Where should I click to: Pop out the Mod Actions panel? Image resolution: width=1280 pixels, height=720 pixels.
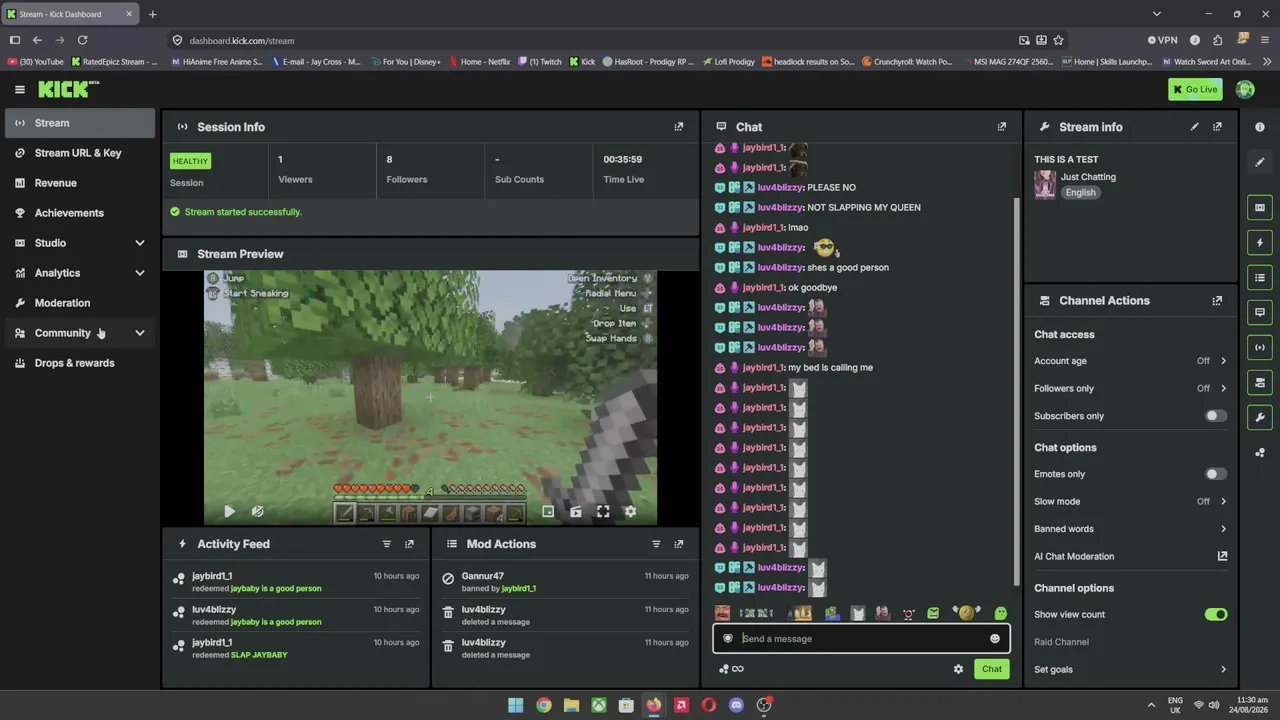click(x=679, y=544)
